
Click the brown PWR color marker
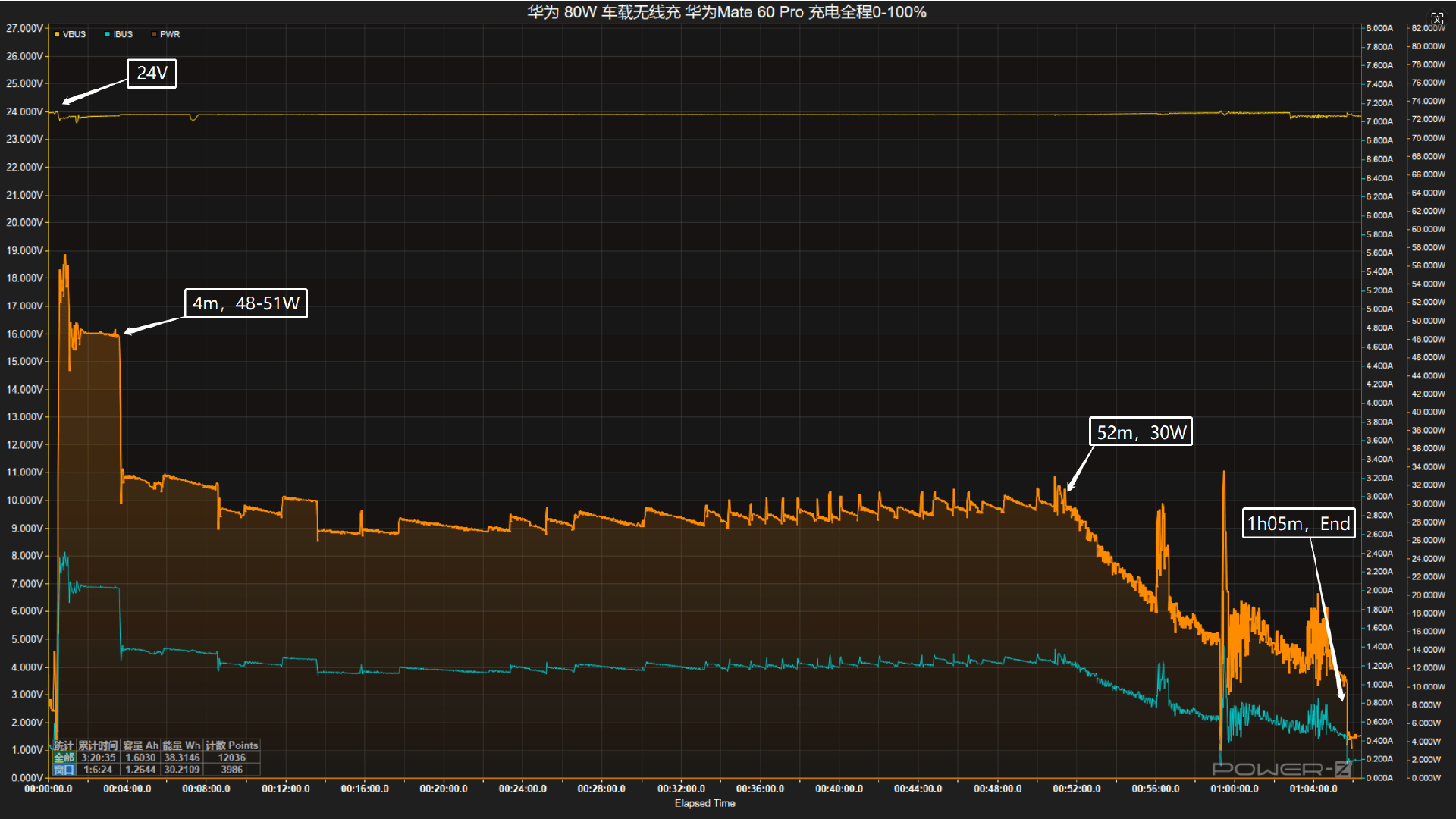tap(154, 34)
